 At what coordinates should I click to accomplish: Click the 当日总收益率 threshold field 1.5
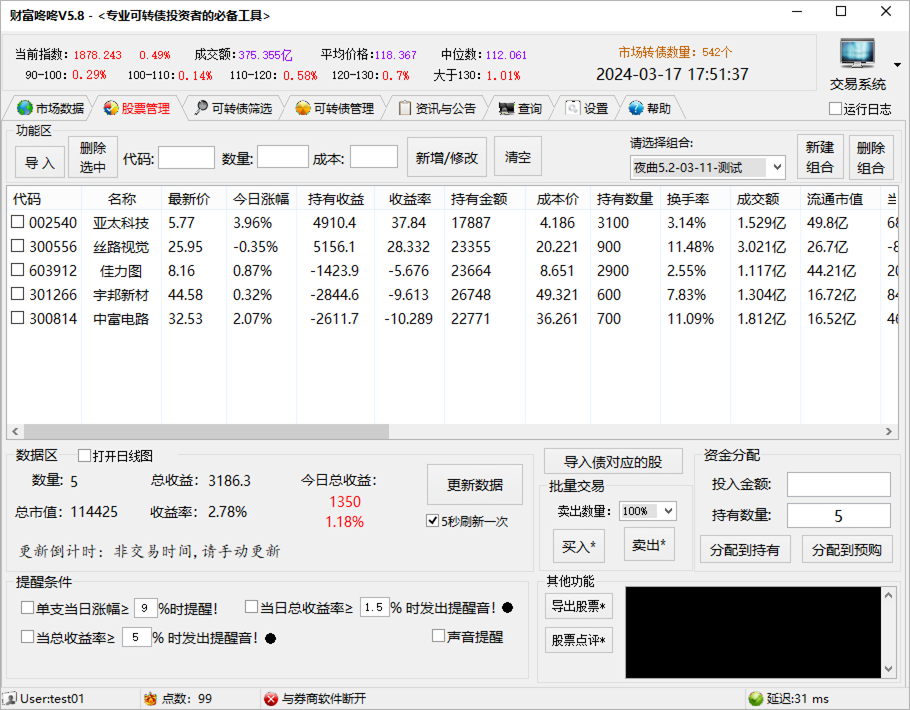point(374,607)
